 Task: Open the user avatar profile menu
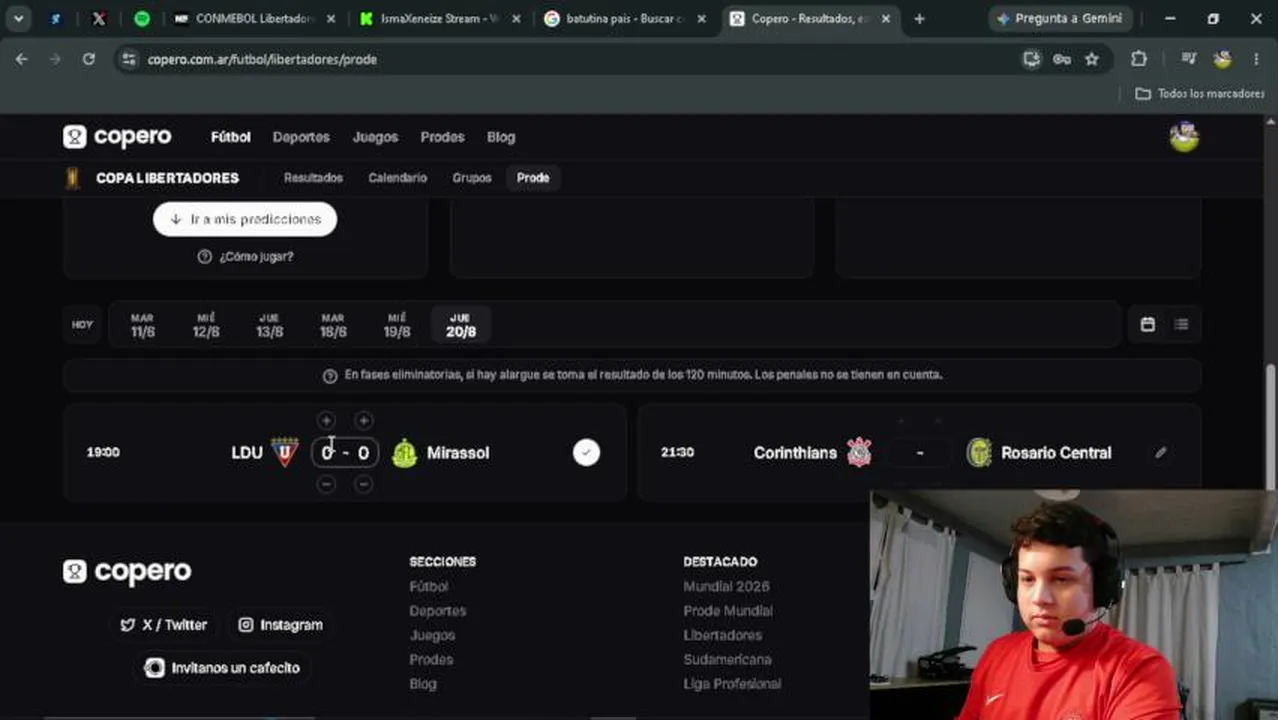tap(1184, 137)
